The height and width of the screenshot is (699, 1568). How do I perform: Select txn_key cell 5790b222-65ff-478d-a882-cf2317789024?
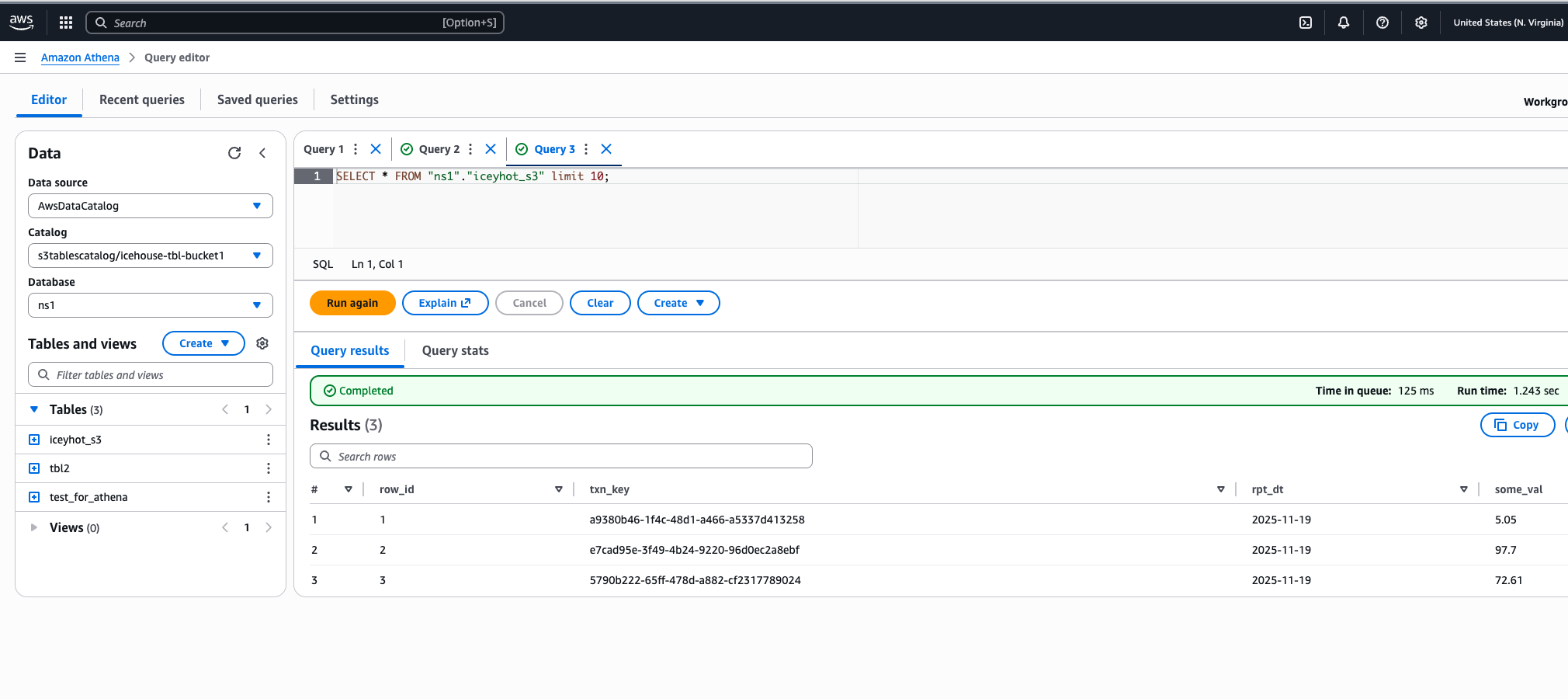tap(695, 580)
